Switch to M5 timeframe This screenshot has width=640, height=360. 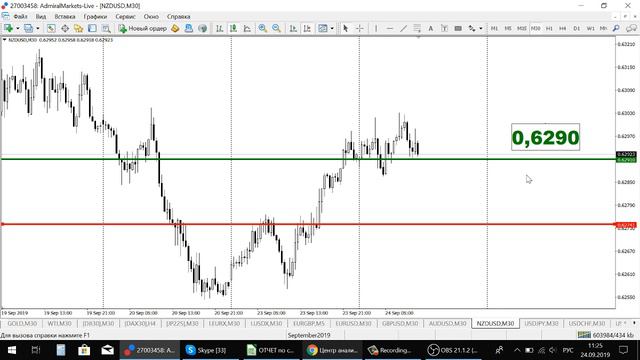click(508, 28)
